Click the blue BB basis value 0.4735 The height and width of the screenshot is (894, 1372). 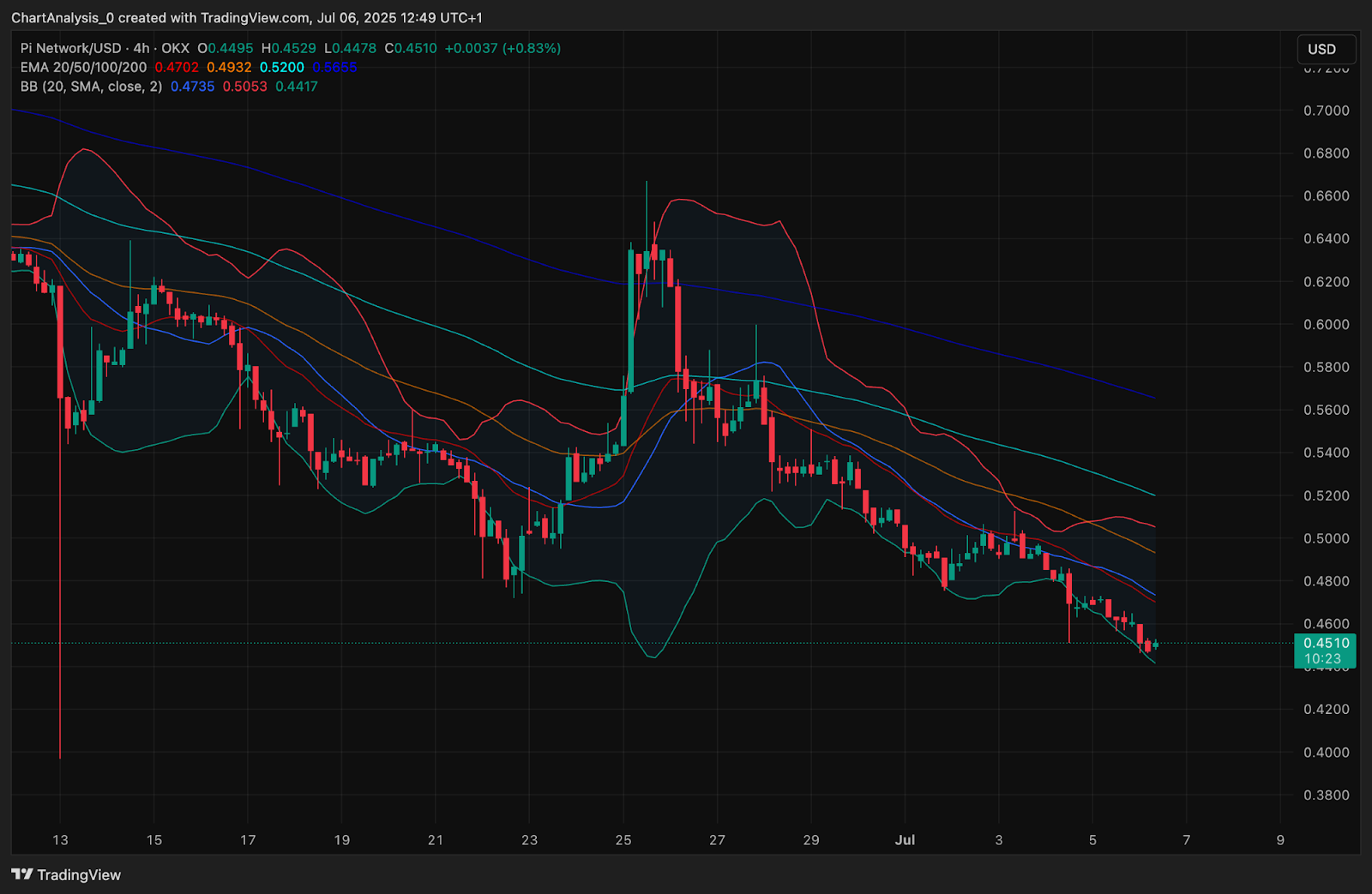192,86
